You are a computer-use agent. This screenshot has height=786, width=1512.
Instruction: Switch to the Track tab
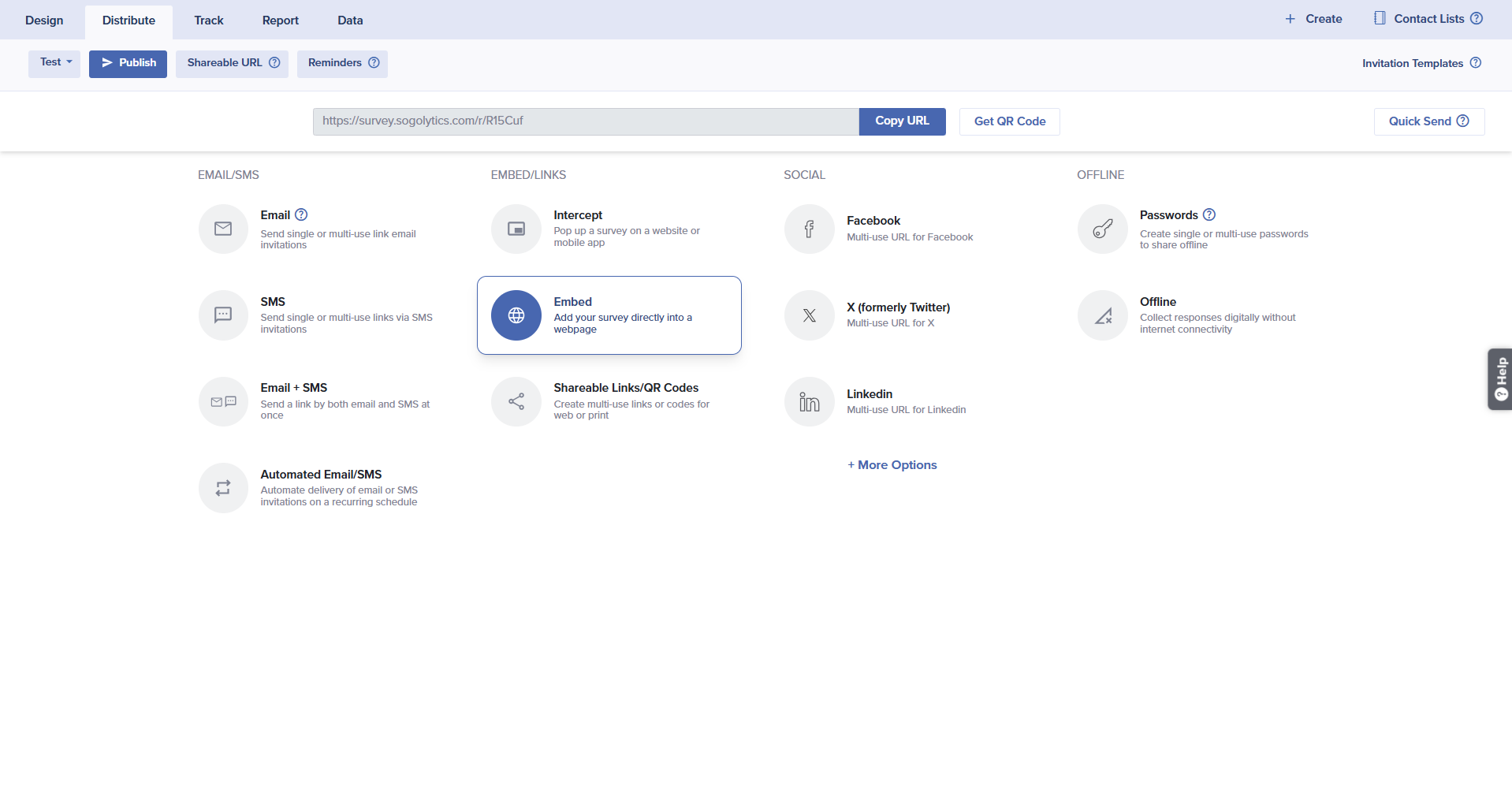209,20
